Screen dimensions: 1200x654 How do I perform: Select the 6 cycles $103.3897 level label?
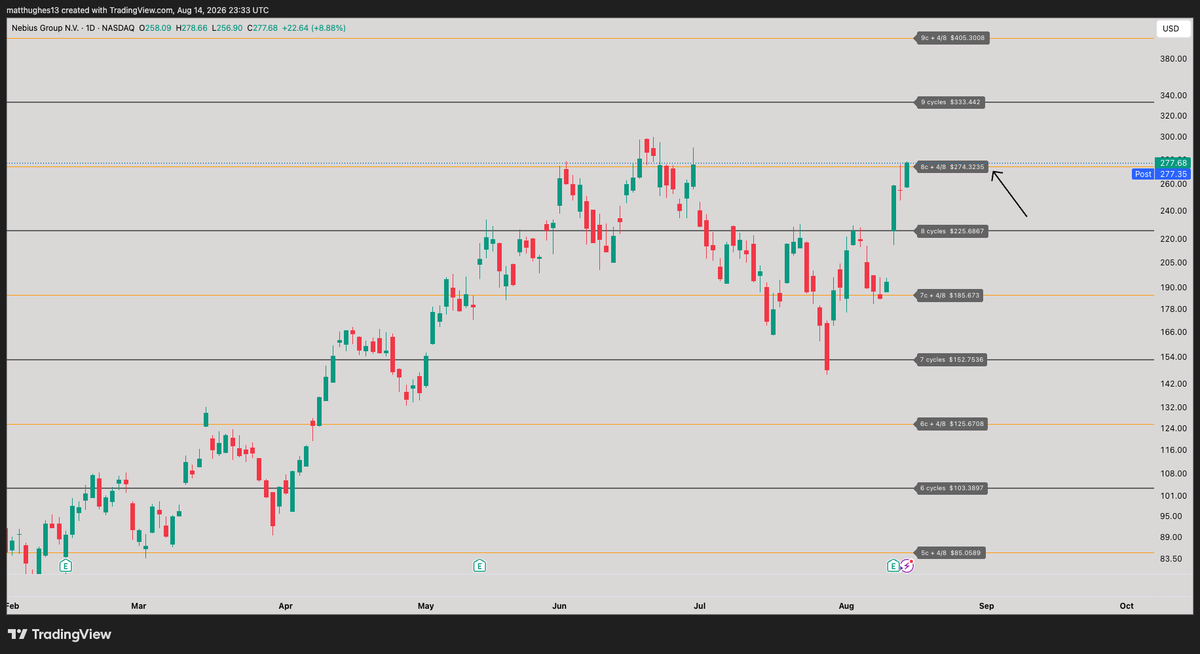952,488
